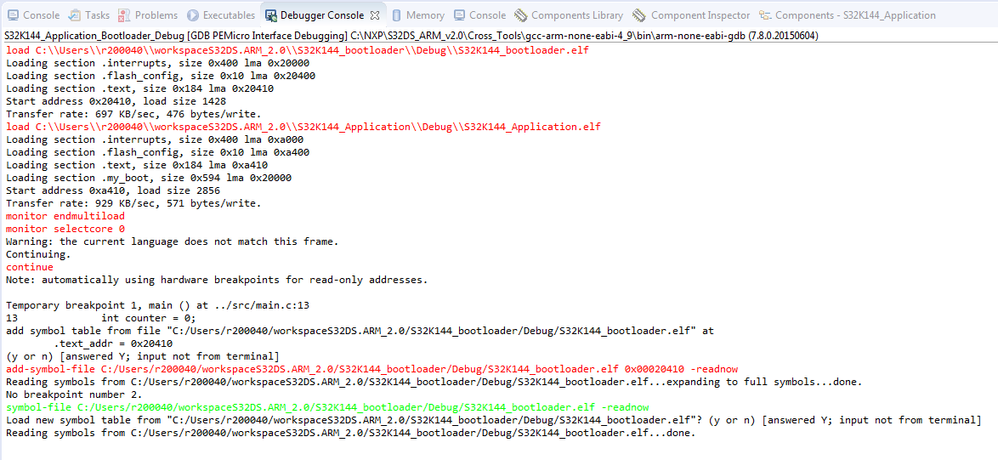Open the Memory tab
Image resolution: width=998 pixels, height=460 pixels.
pos(418,15)
